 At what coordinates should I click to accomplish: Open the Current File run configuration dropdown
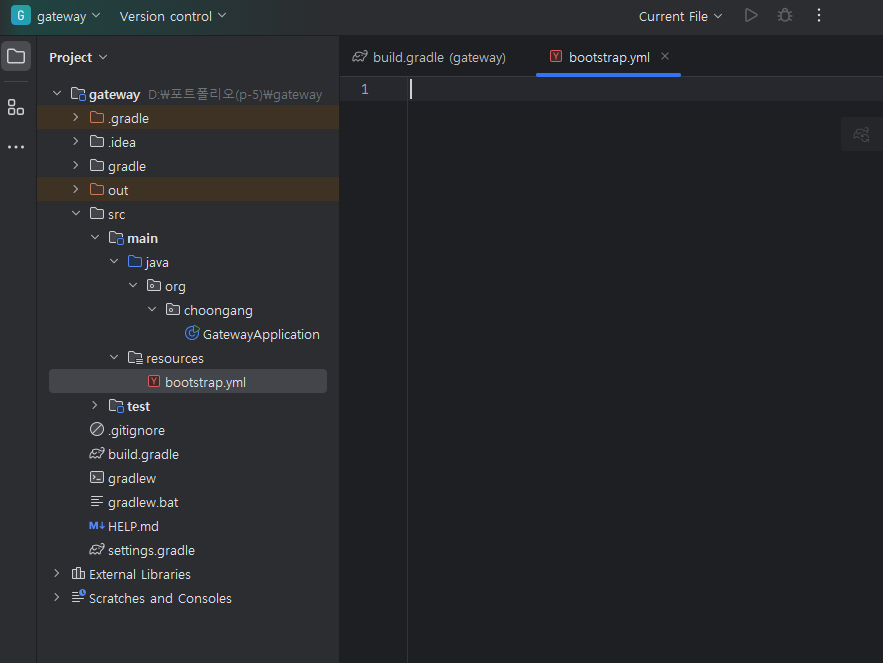pos(680,16)
